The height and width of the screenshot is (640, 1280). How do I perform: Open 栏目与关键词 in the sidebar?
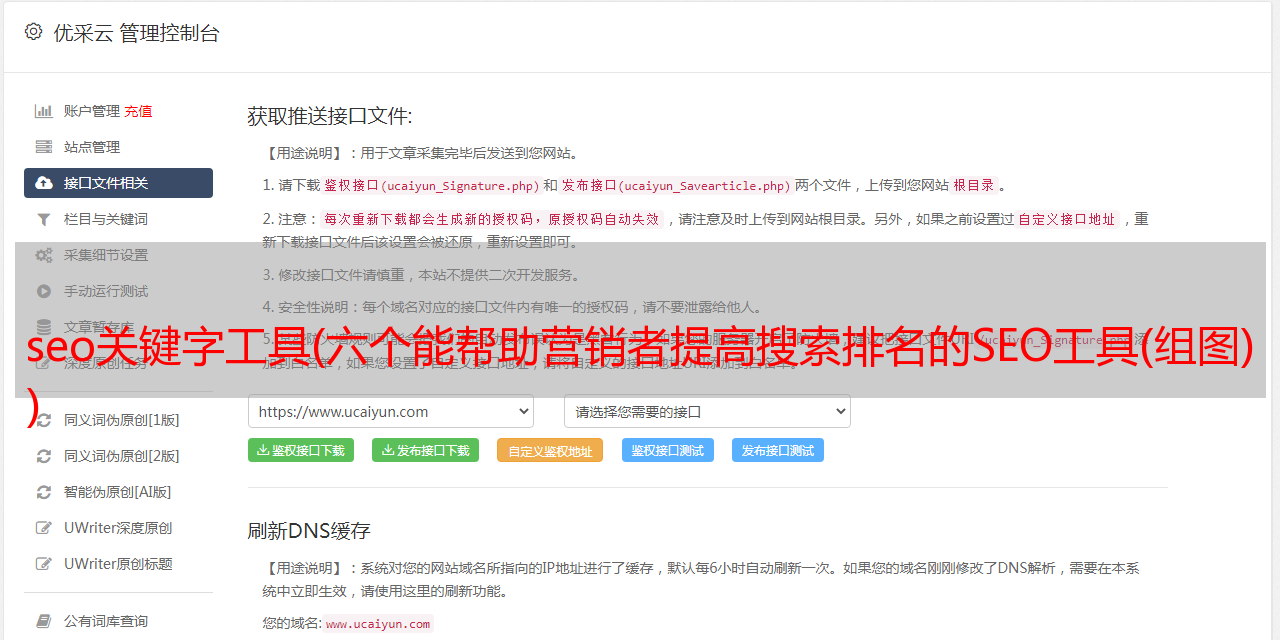(106, 219)
